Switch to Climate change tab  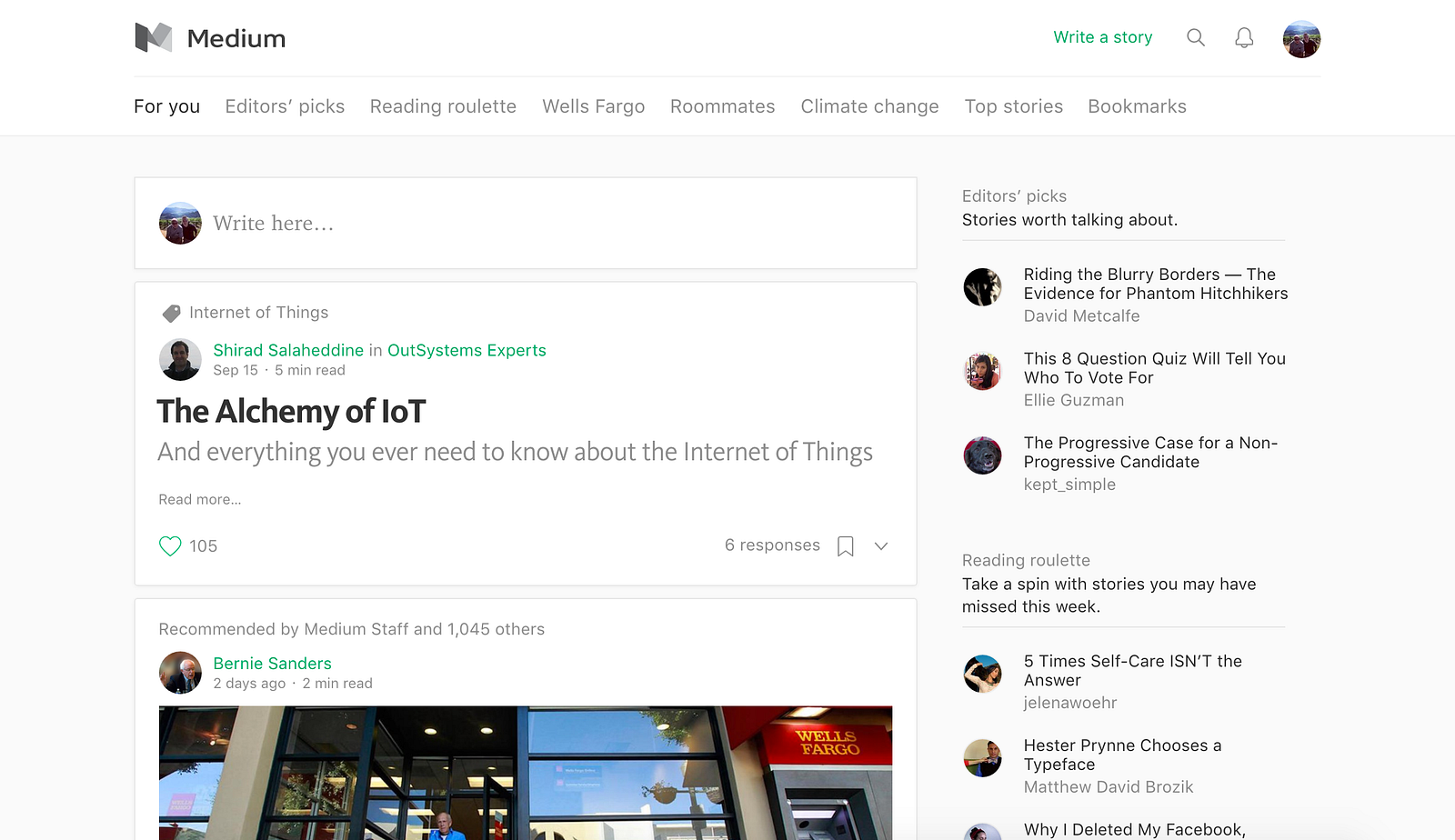[x=869, y=106]
